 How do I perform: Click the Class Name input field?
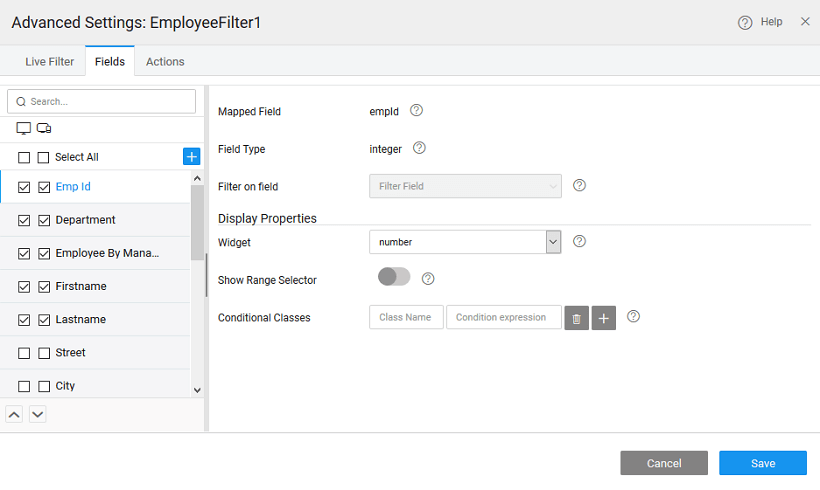click(406, 317)
